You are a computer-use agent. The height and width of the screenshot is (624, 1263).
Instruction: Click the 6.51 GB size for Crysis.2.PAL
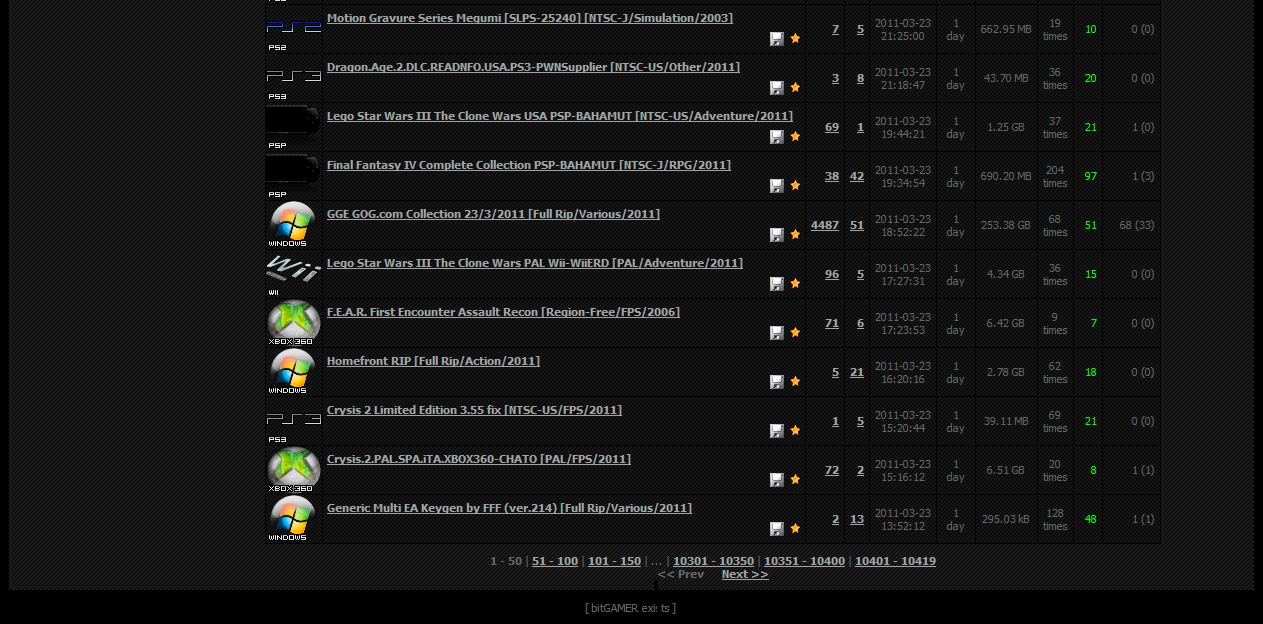[x=1005, y=470]
